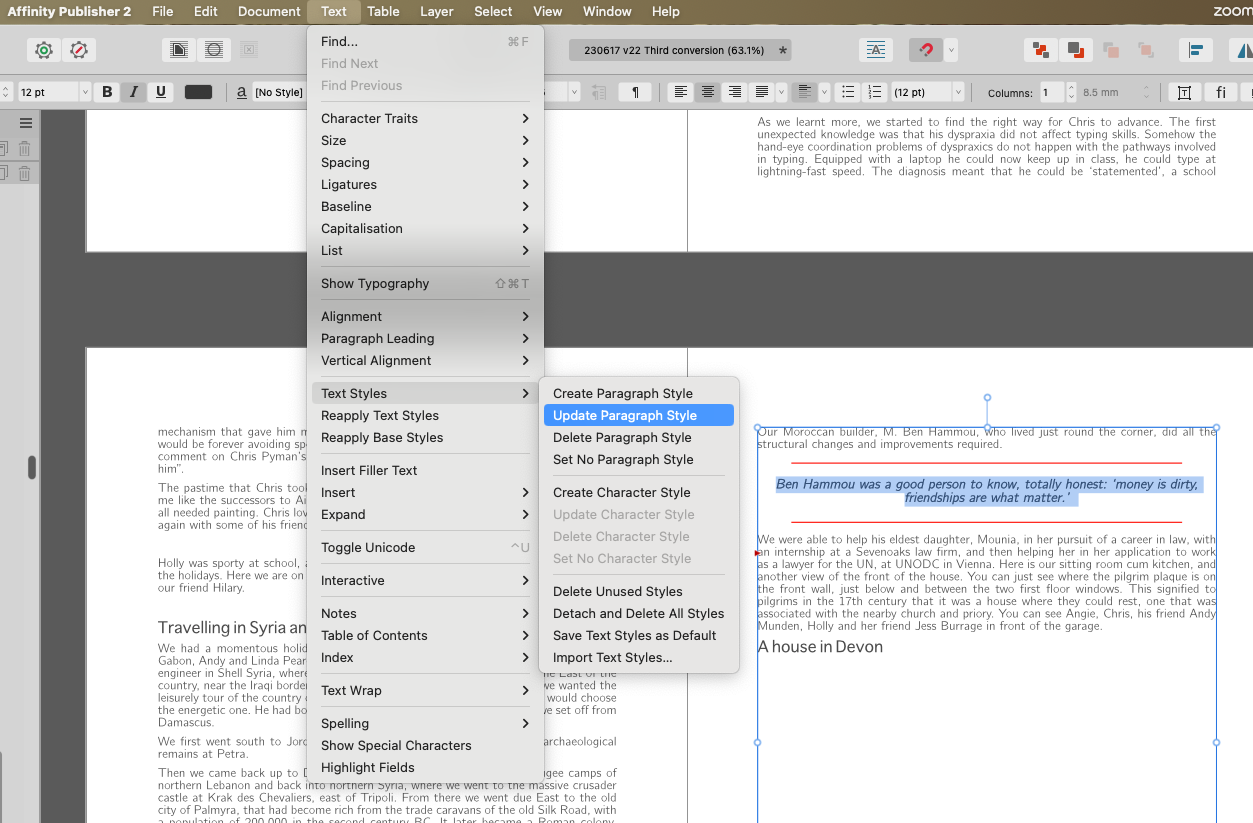Show special characters with pilcrow icon
This screenshot has height=823, width=1253.
[635, 92]
